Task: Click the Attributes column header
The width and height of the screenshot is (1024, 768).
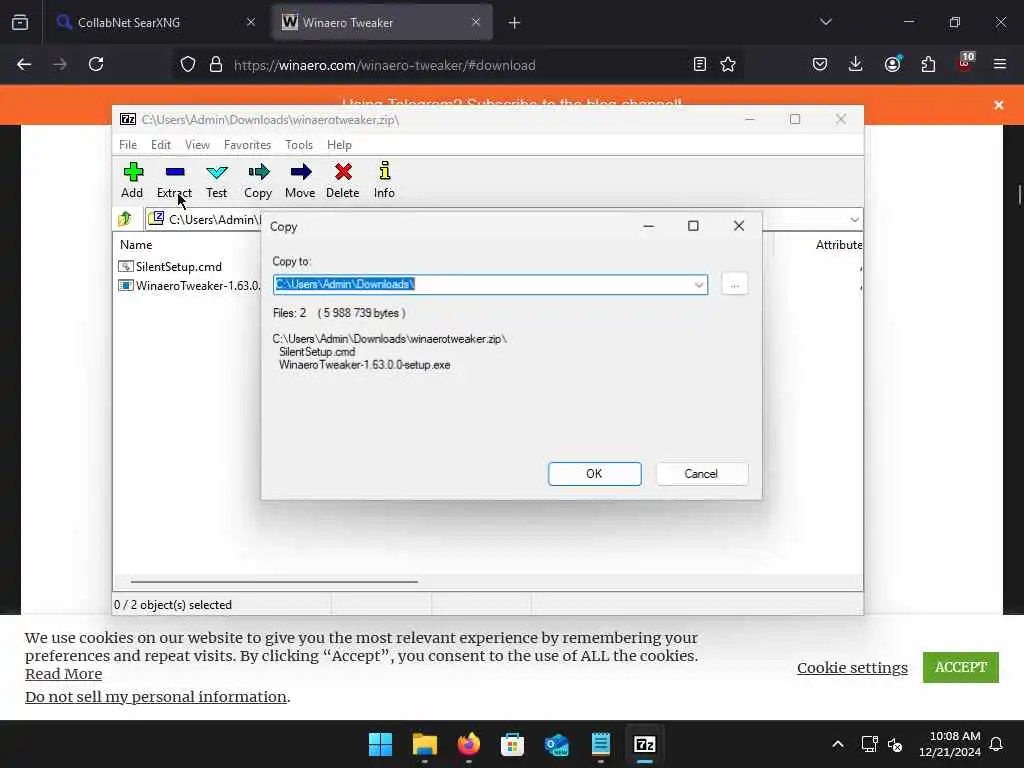Action: pyautogui.click(x=839, y=245)
